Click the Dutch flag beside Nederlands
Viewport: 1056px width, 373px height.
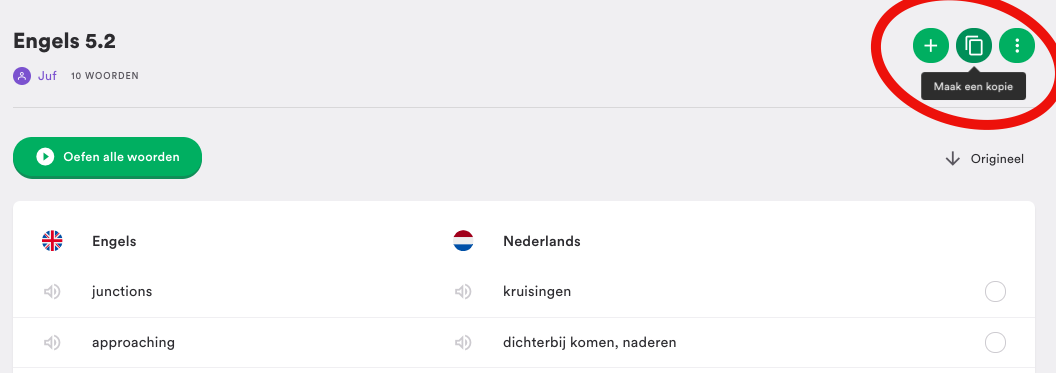click(463, 240)
